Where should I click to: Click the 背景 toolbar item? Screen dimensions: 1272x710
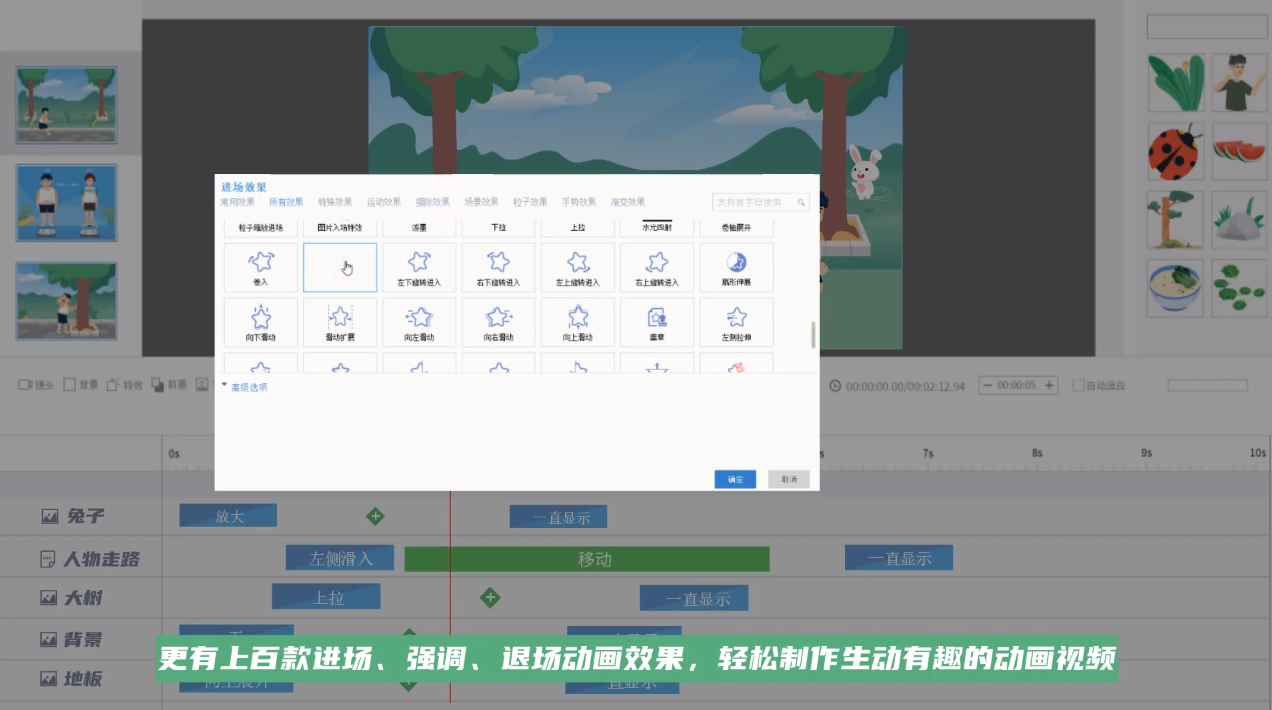(x=81, y=385)
